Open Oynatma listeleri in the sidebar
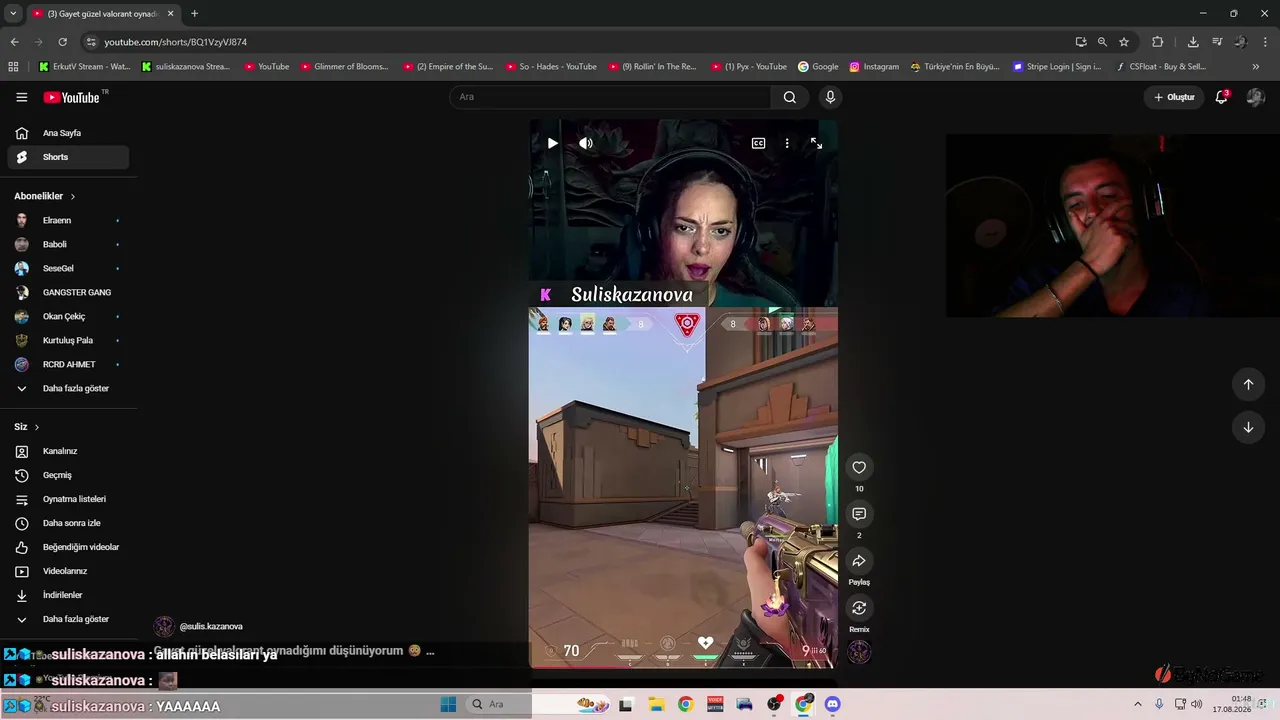This screenshot has width=1280, height=720. pos(68,499)
